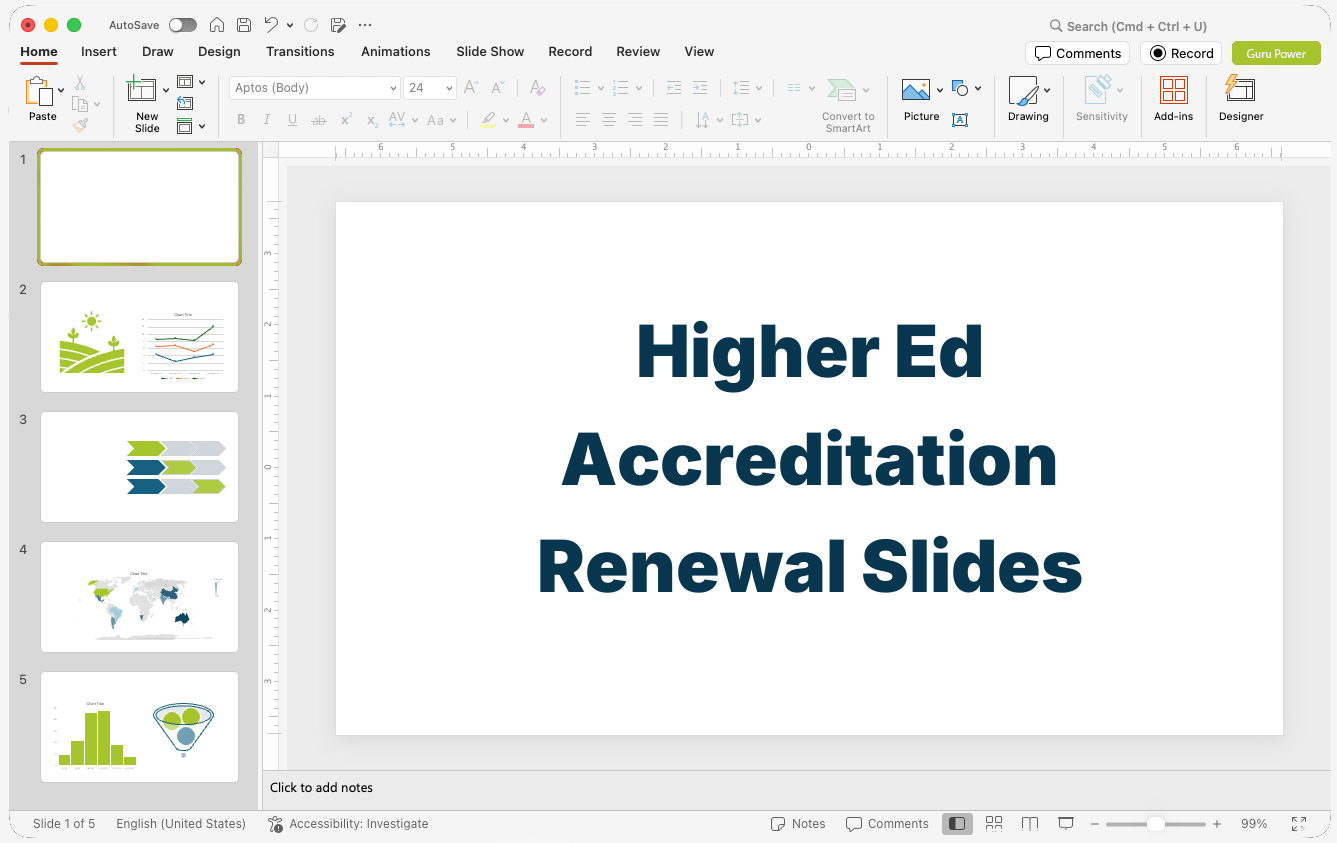Image resolution: width=1337 pixels, height=843 pixels.
Task: Open the Add-ins gallery
Action: click(x=1173, y=99)
